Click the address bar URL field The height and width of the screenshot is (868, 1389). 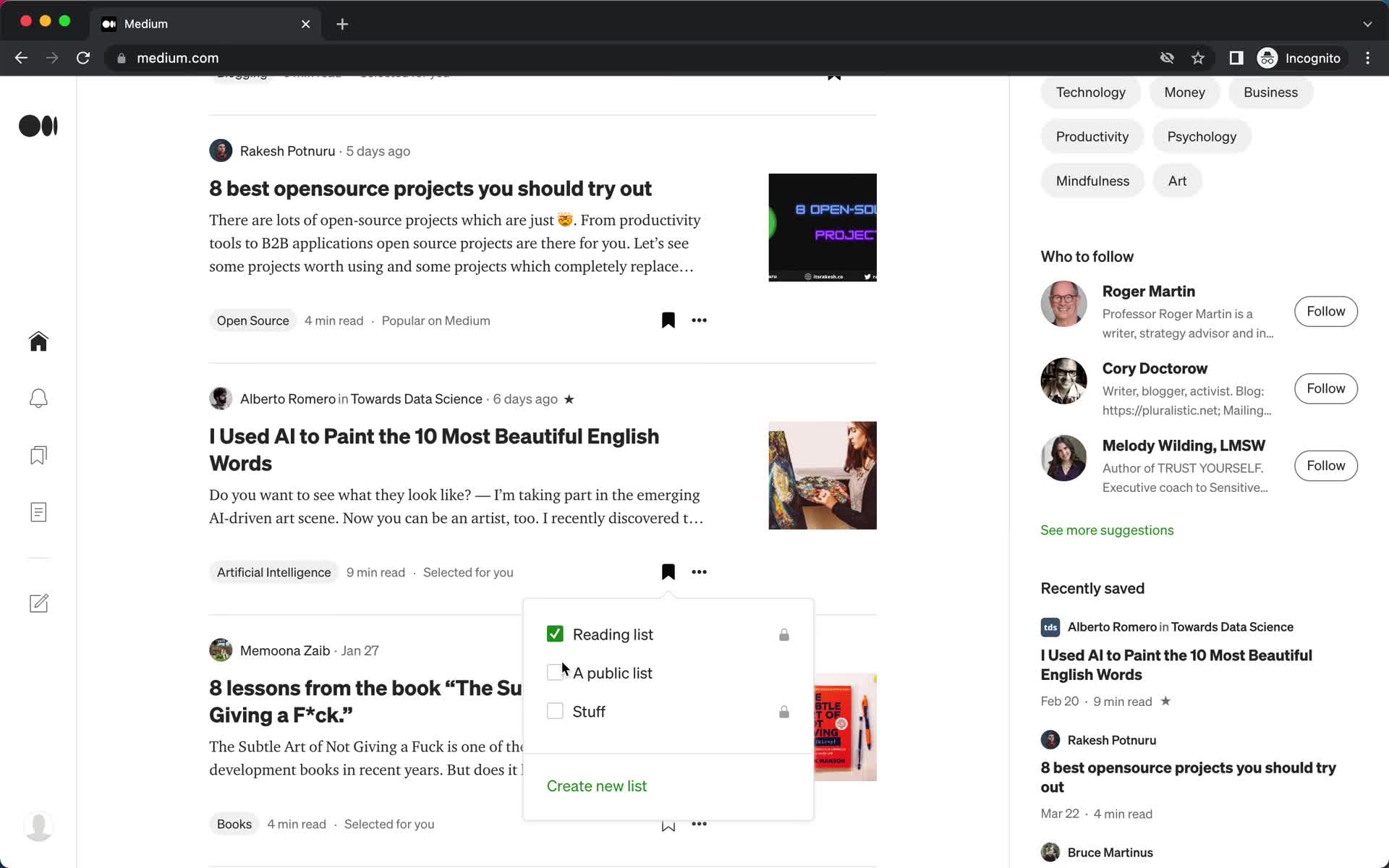coord(629,58)
